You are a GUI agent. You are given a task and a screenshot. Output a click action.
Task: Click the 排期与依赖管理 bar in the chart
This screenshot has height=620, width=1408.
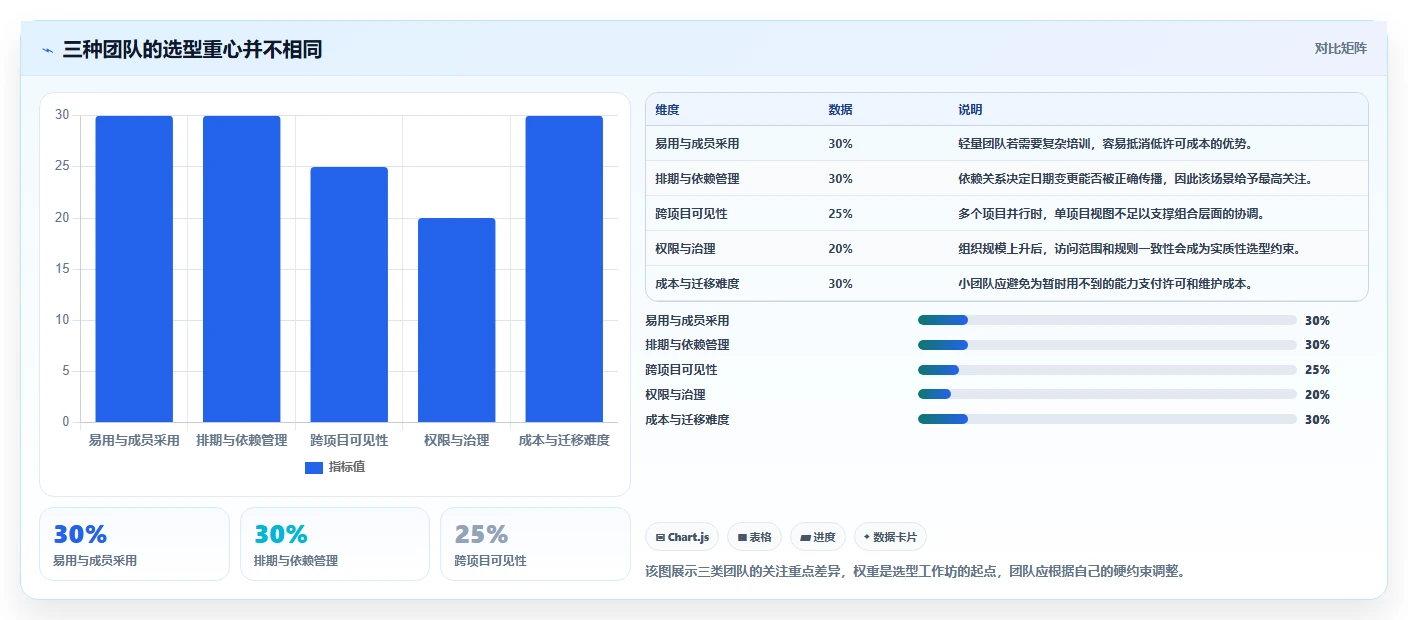point(242,269)
